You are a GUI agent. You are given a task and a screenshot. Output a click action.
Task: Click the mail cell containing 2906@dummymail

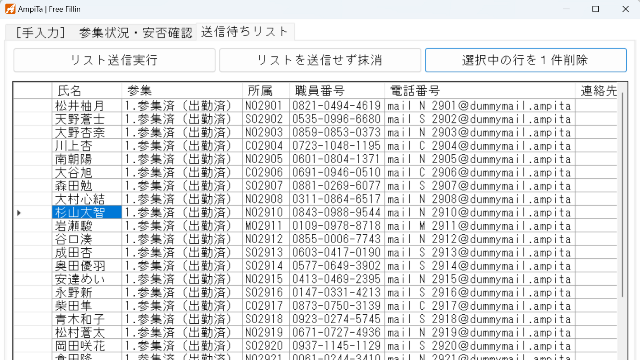[x=480, y=172]
